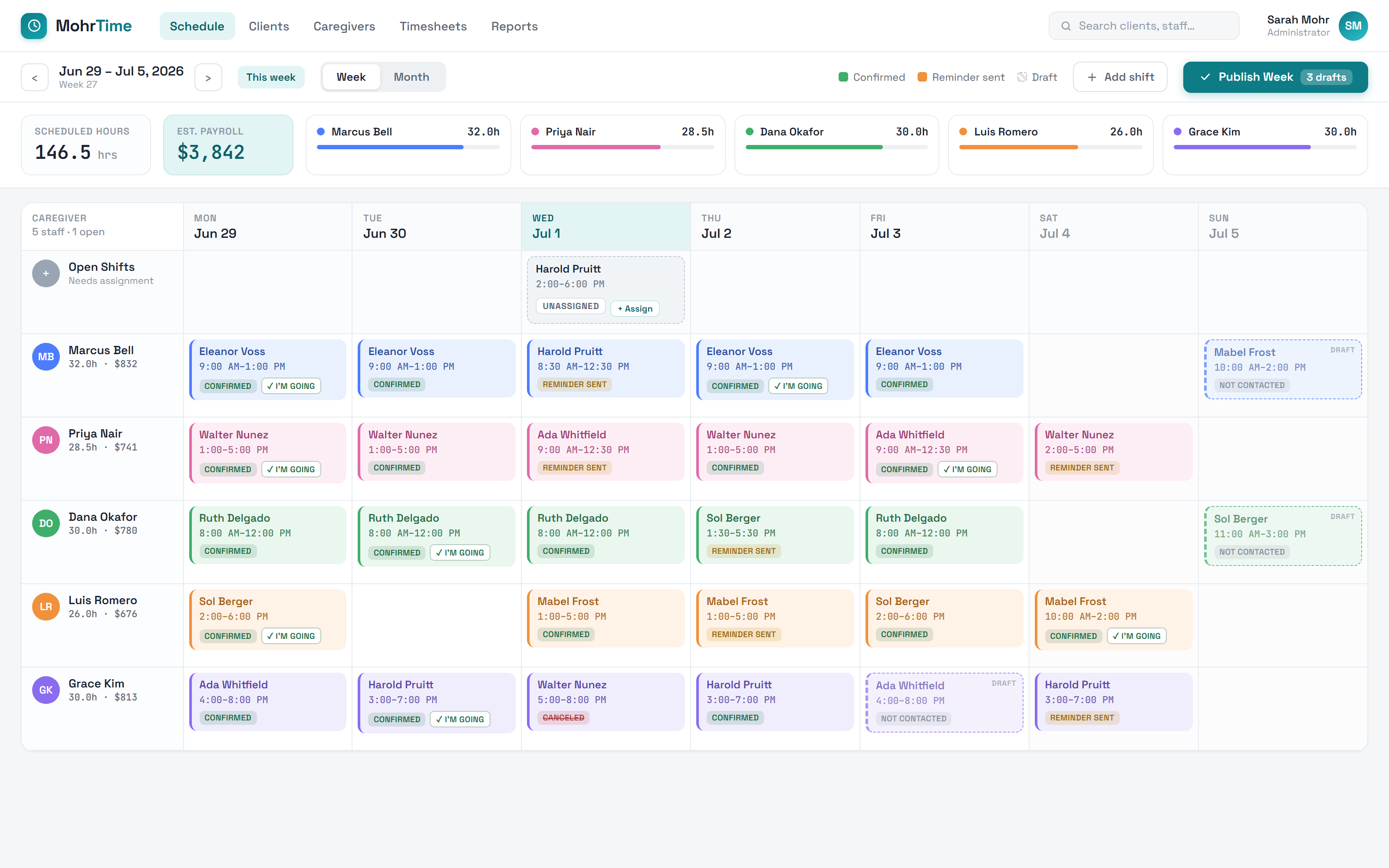The width and height of the screenshot is (1389, 868).
Task: Click the purple dot beside Grace Kim's hours
Action: coord(1178,132)
